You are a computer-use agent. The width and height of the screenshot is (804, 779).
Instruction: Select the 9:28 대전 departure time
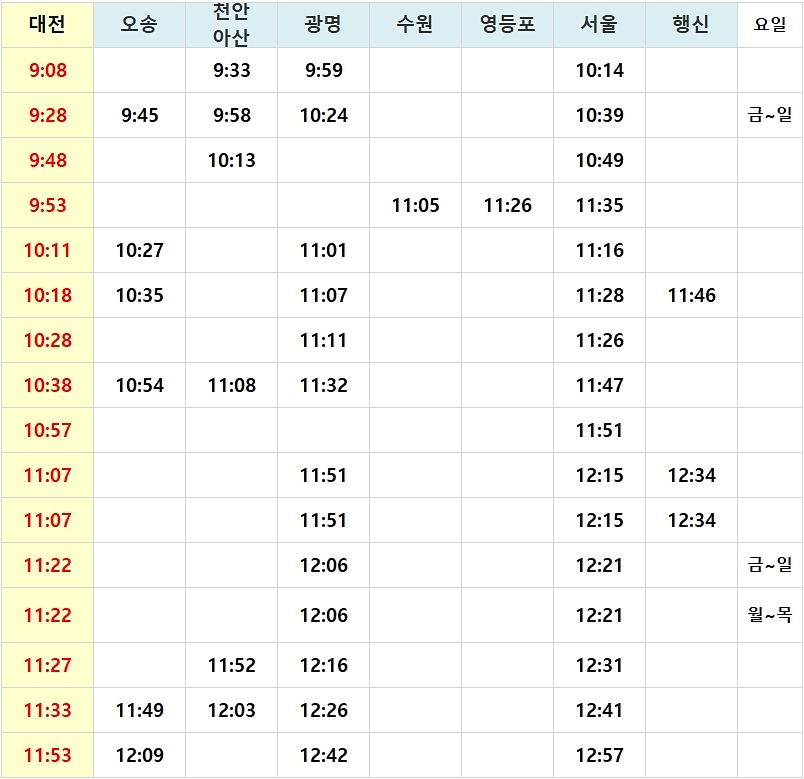coord(47,115)
